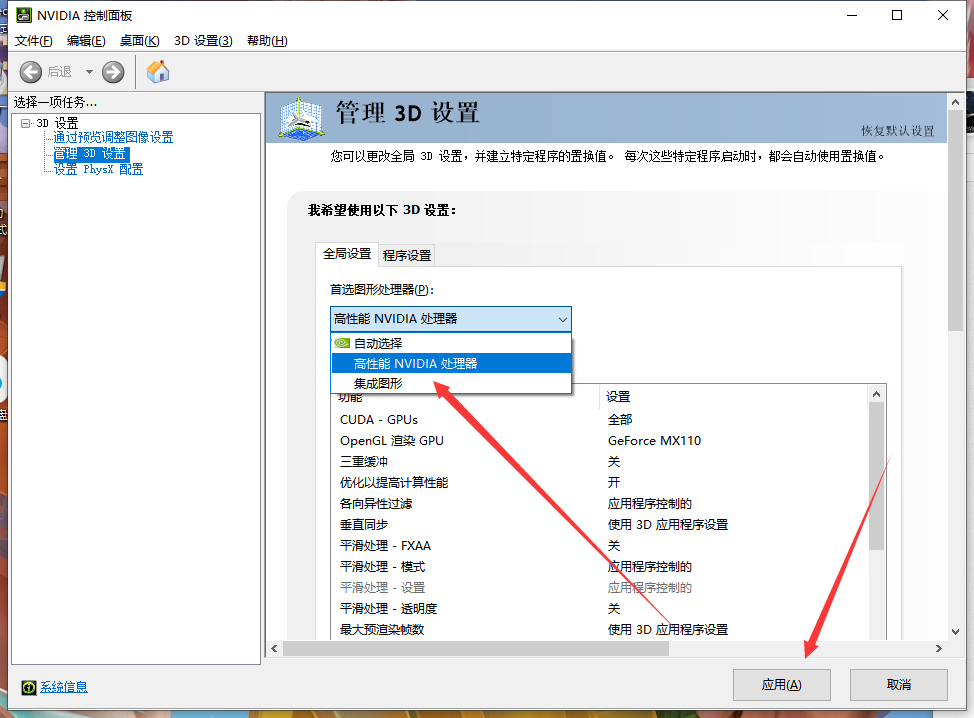Click the 设置 column header
974x718 pixels.
pyautogui.click(x=733, y=397)
